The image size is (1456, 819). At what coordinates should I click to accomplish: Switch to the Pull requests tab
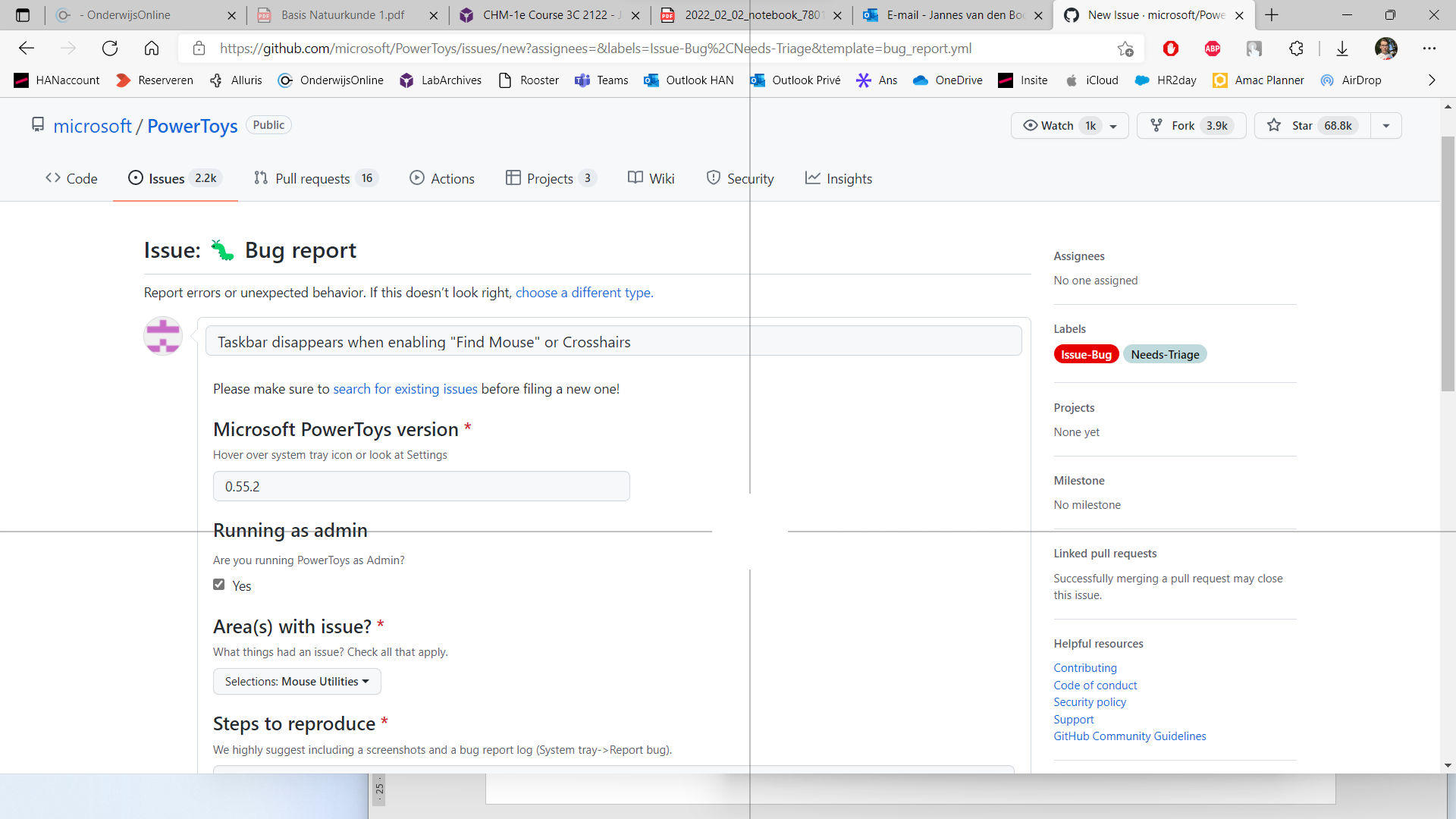click(313, 178)
